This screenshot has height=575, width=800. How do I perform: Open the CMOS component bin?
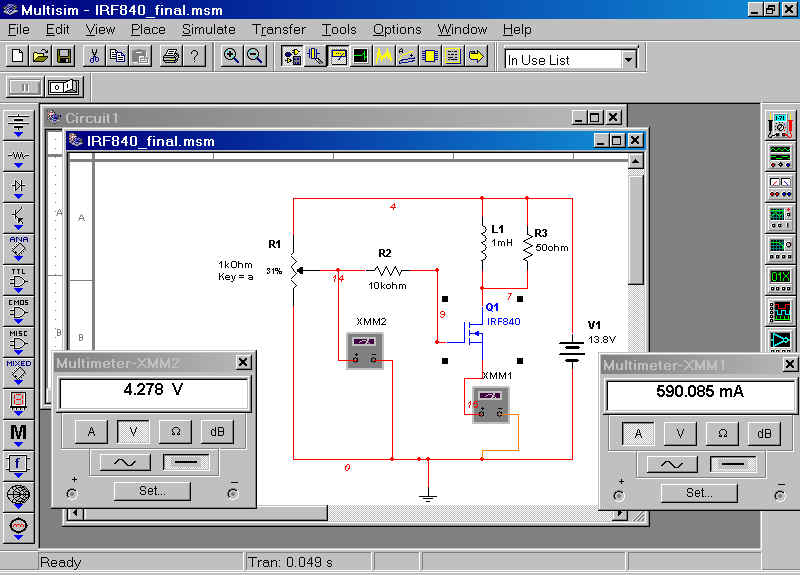pyautogui.click(x=19, y=311)
